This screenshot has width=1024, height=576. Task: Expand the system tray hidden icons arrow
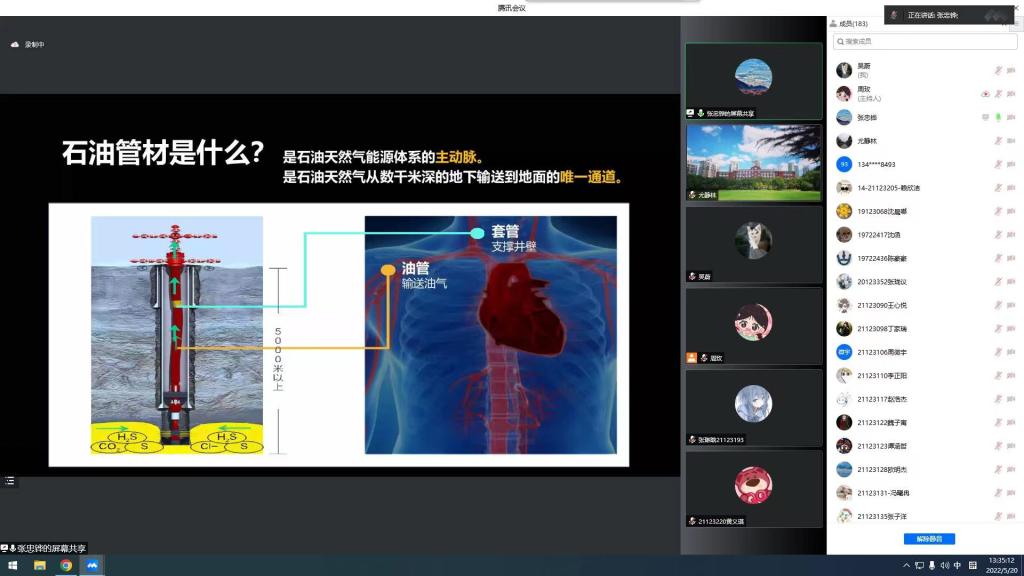[907, 565]
